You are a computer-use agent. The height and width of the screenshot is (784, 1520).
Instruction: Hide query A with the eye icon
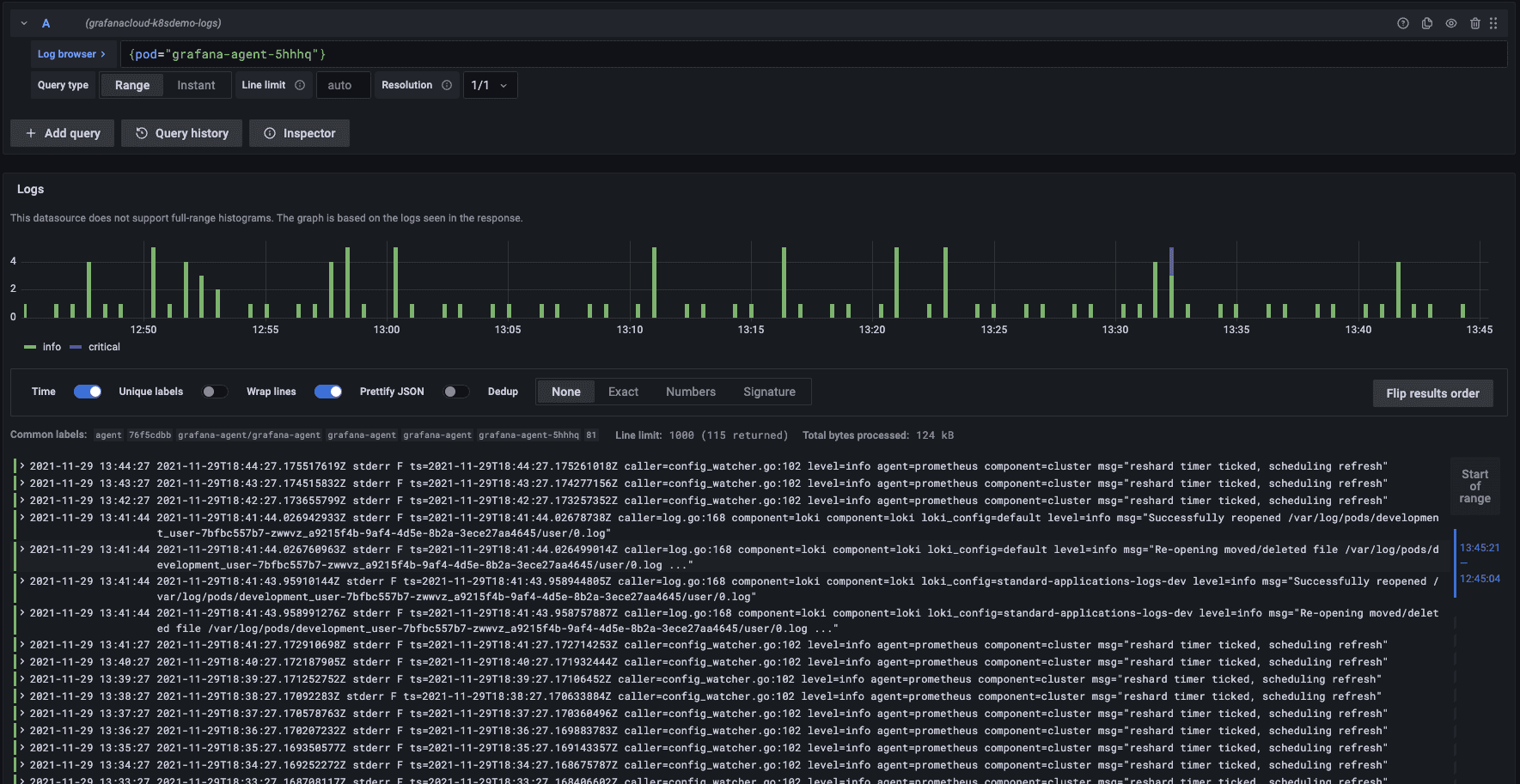[x=1451, y=23]
